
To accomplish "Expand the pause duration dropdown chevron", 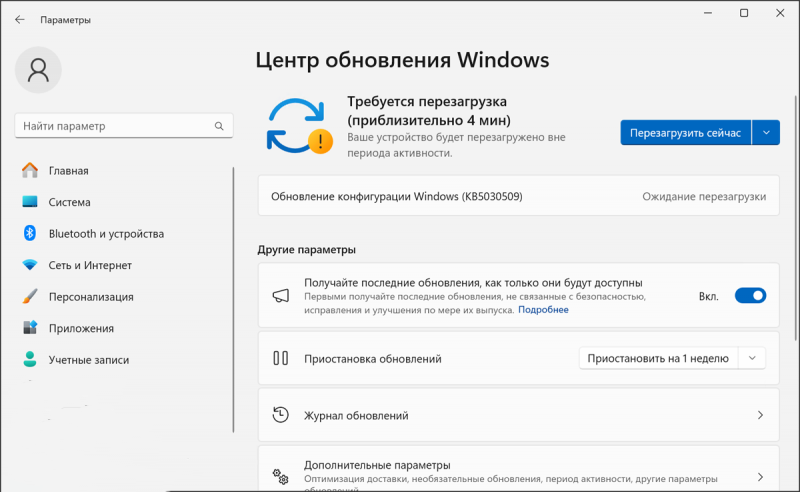I will click(x=752, y=358).
